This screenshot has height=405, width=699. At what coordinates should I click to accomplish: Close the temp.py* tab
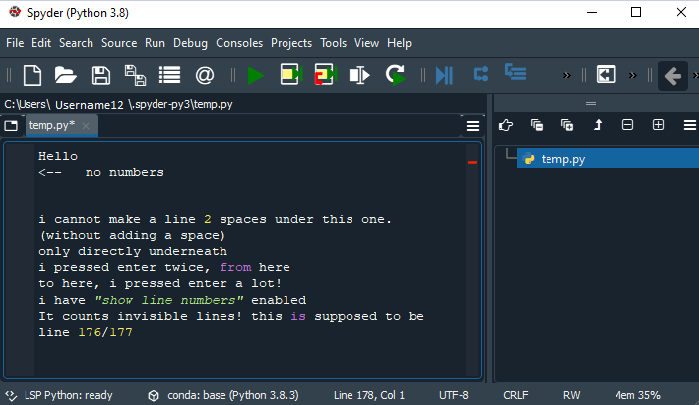point(86,126)
